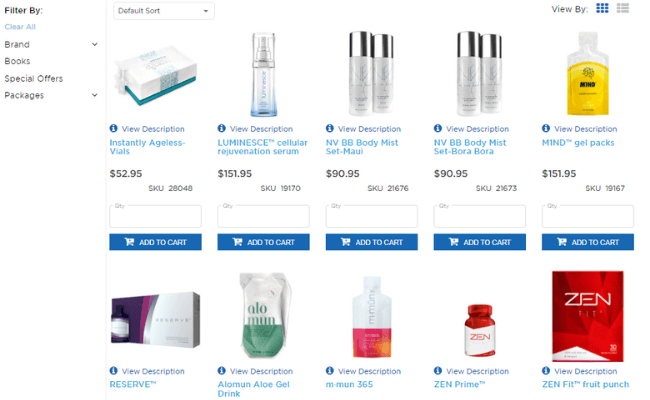Open the ZEN Fit fruit punch product image
Viewport: 650px width, 400px height.
point(587,316)
